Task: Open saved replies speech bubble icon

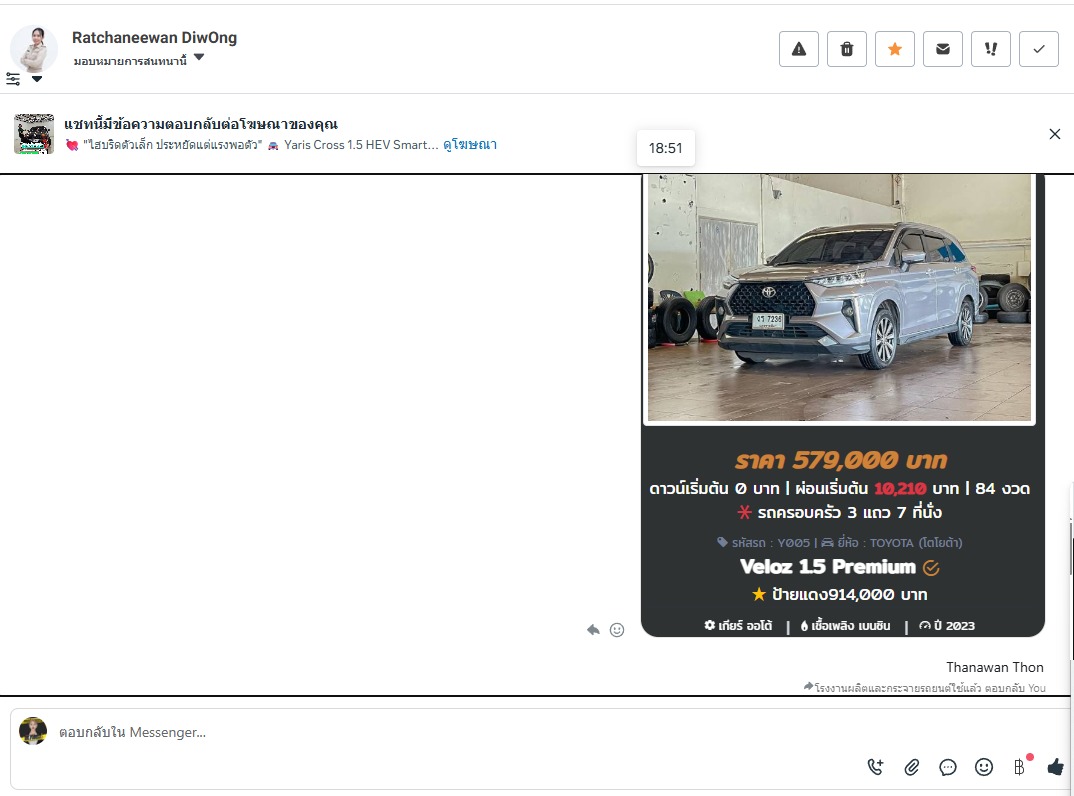Action: pos(948,767)
